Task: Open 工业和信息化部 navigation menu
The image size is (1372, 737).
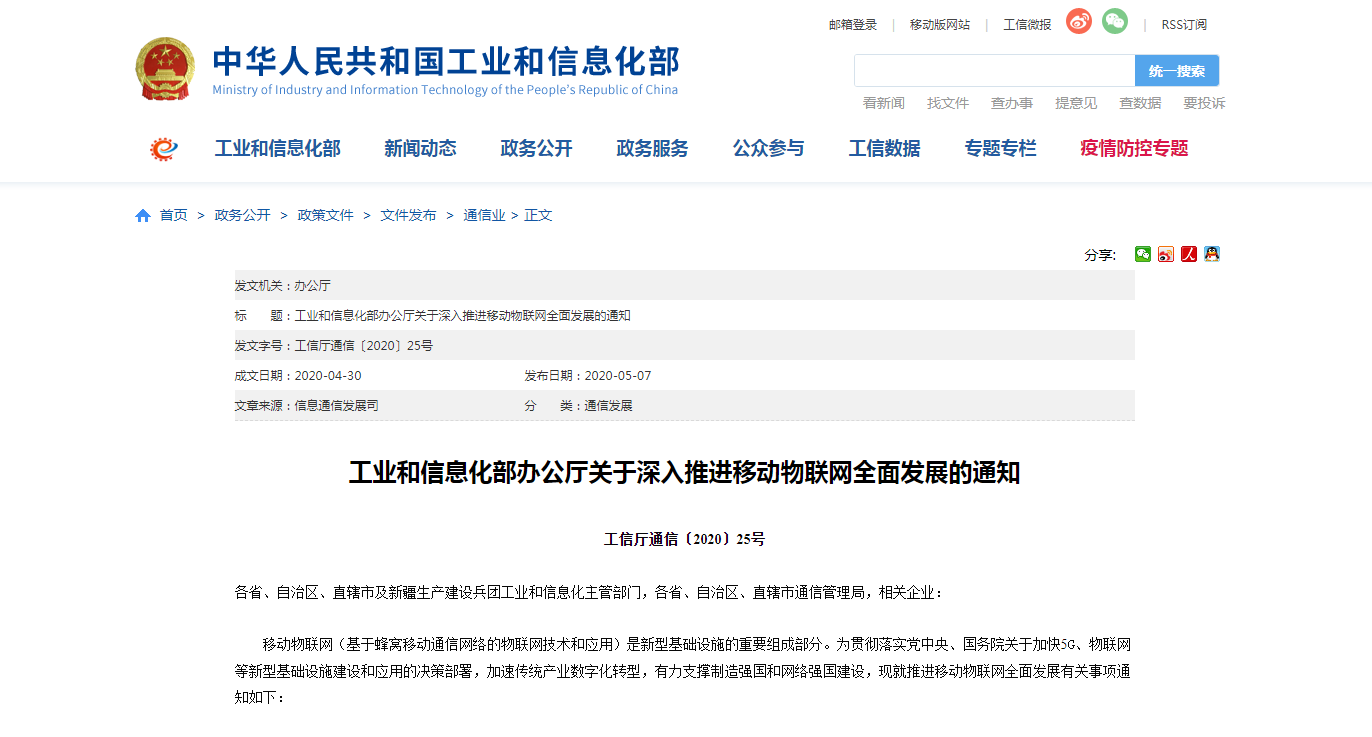Action: point(278,149)
